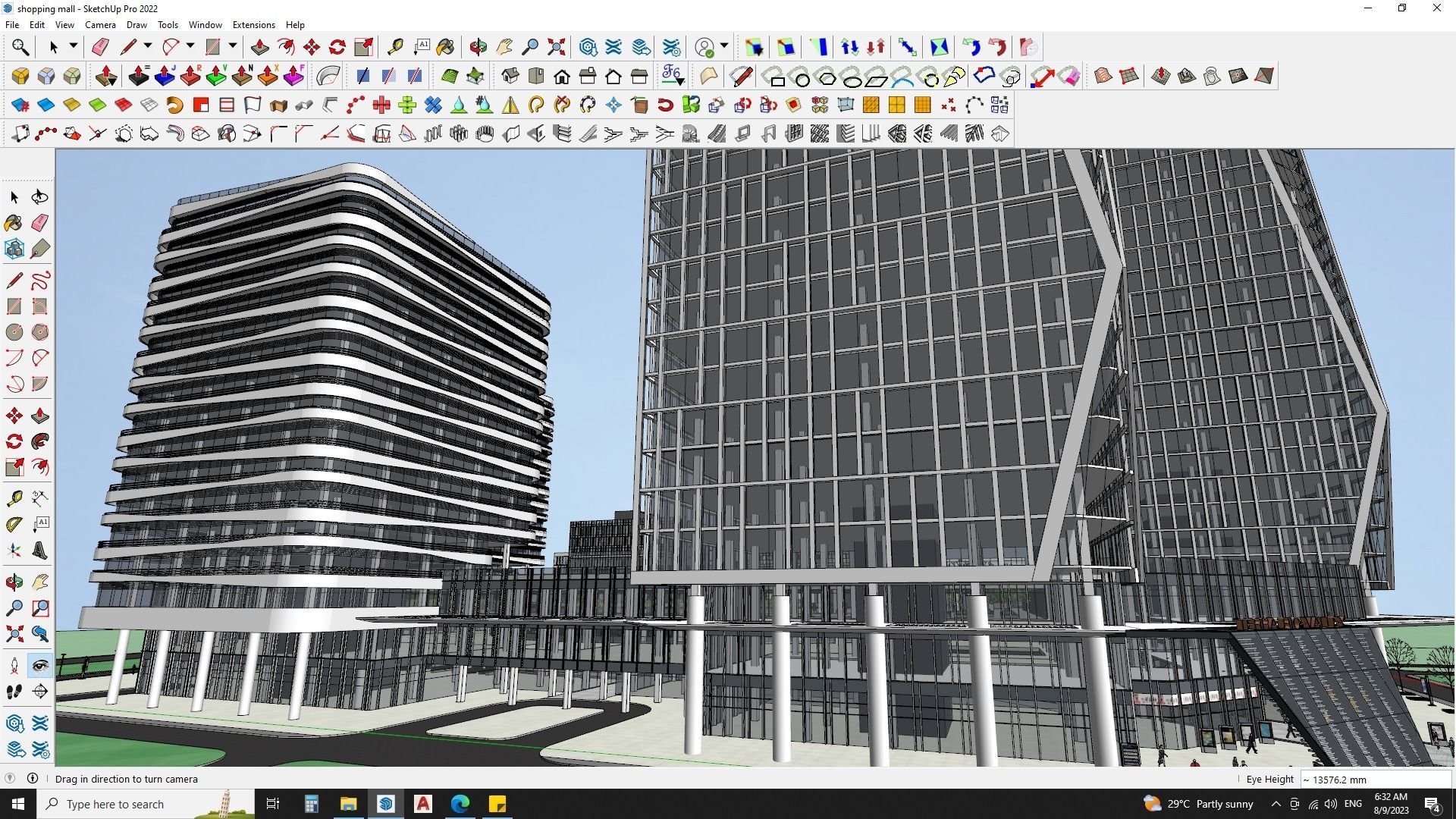This screenshot has width=1456, height=819.
Task: Switch to the house Iso view
Action: click(x=510, y=76)
